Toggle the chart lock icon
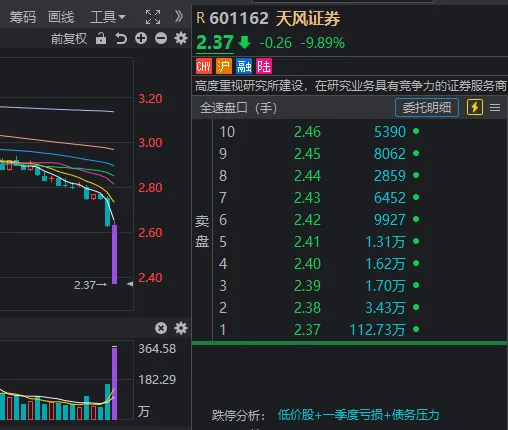The image size is (508, 430). [x=101, y=38]
